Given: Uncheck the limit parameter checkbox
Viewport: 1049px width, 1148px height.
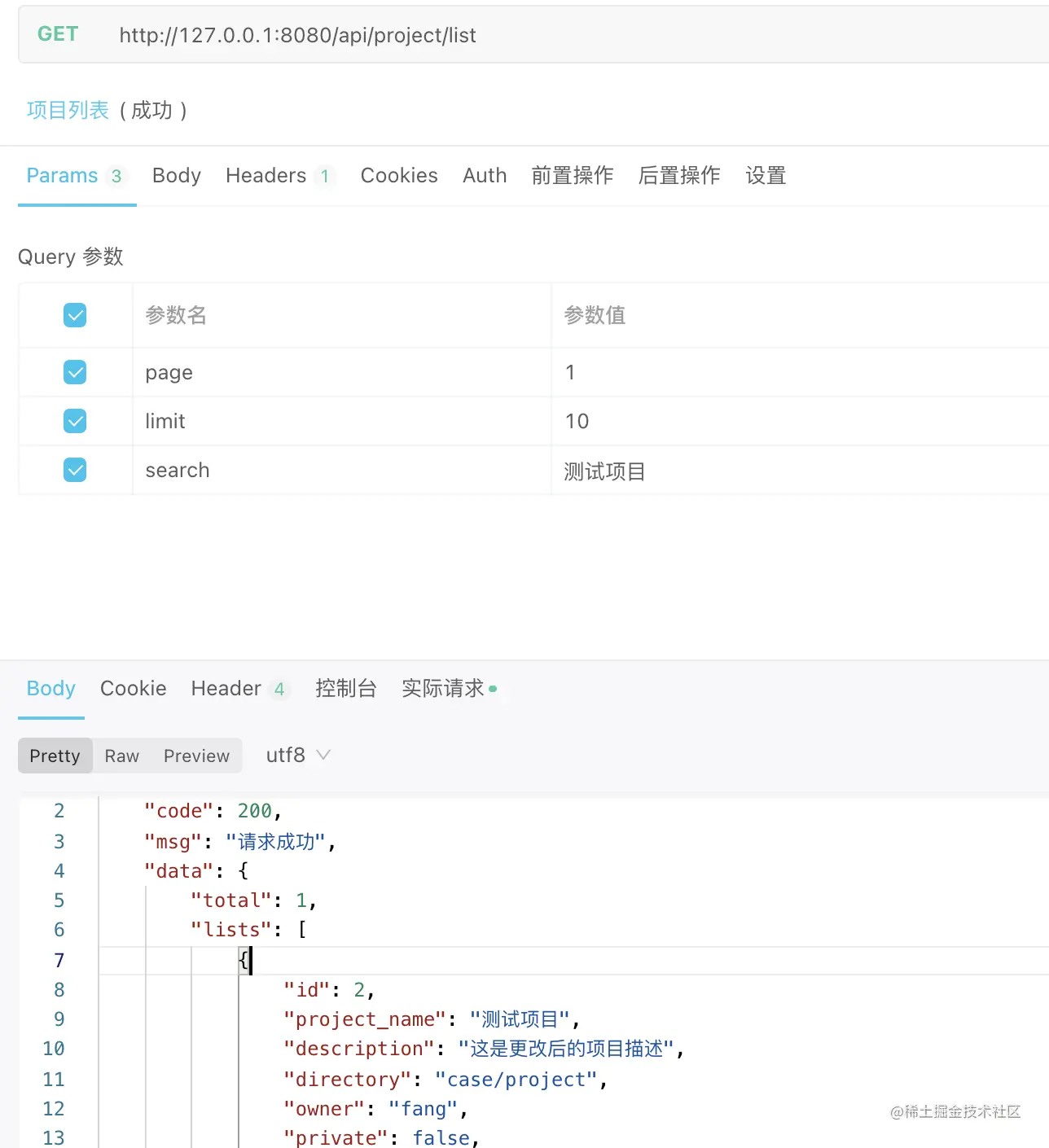Looking at the screenshot, I should (x=75, y=421).
